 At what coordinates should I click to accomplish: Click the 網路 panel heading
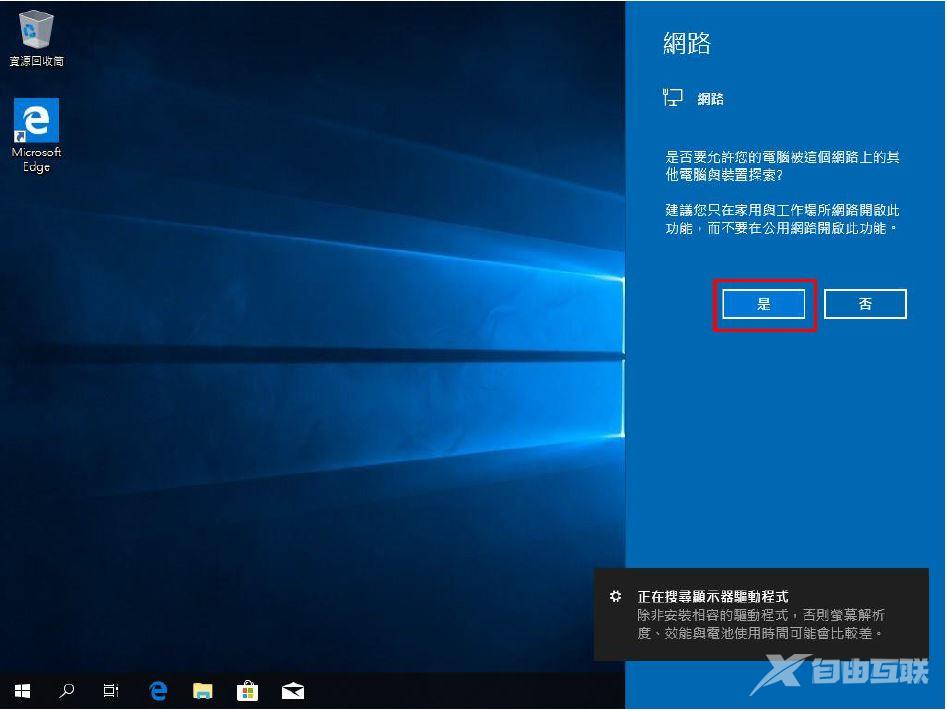pyautogui.click(x=687, y=43)
